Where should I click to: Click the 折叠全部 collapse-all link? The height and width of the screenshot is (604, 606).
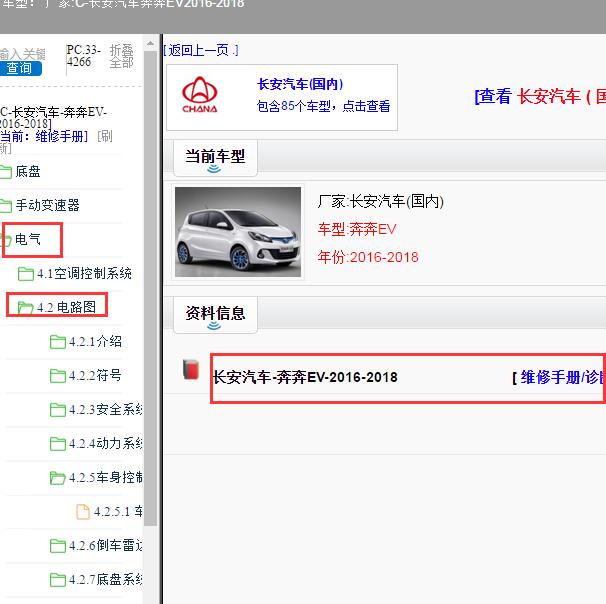121,56
